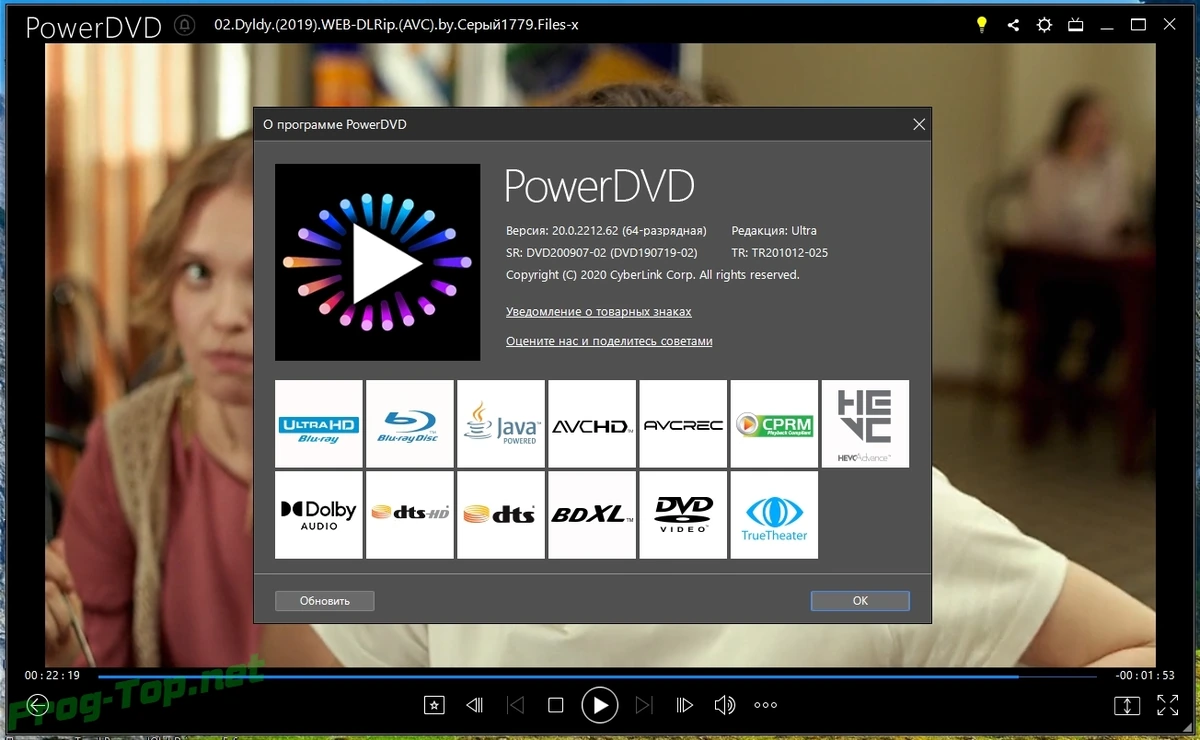Click the Dolby Audio logo

pyautogui.click(x=319, y=515)
